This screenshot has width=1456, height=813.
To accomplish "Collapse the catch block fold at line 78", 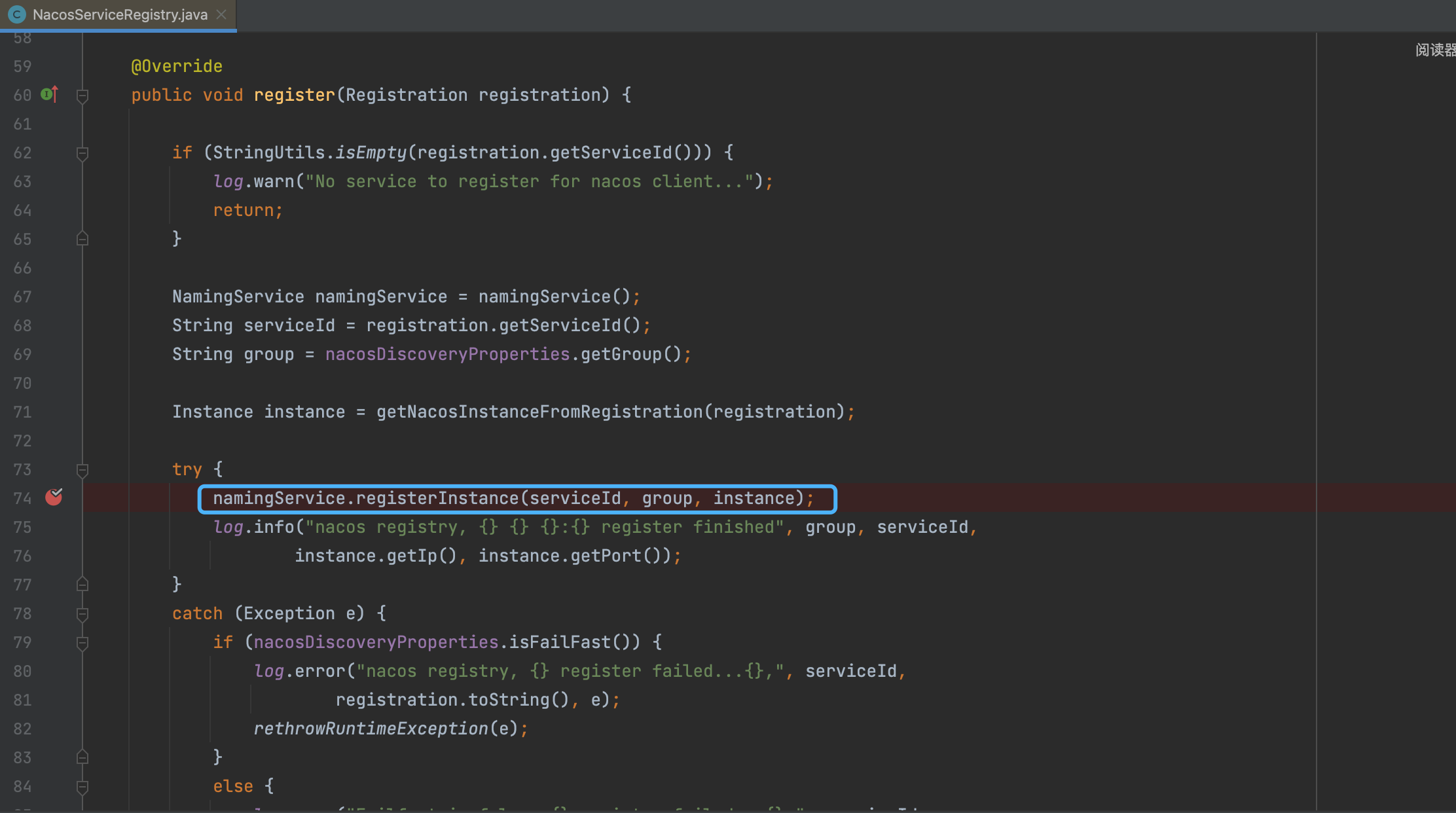I will tap(82, 614).
